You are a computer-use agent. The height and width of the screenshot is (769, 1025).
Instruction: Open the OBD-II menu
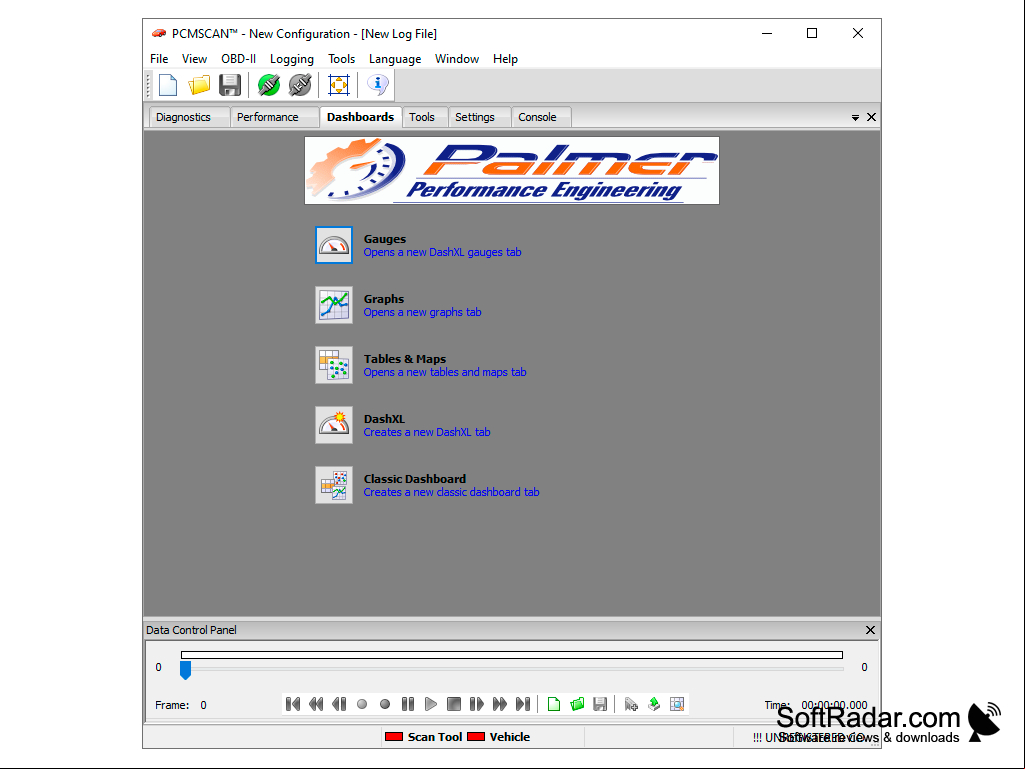239,59
